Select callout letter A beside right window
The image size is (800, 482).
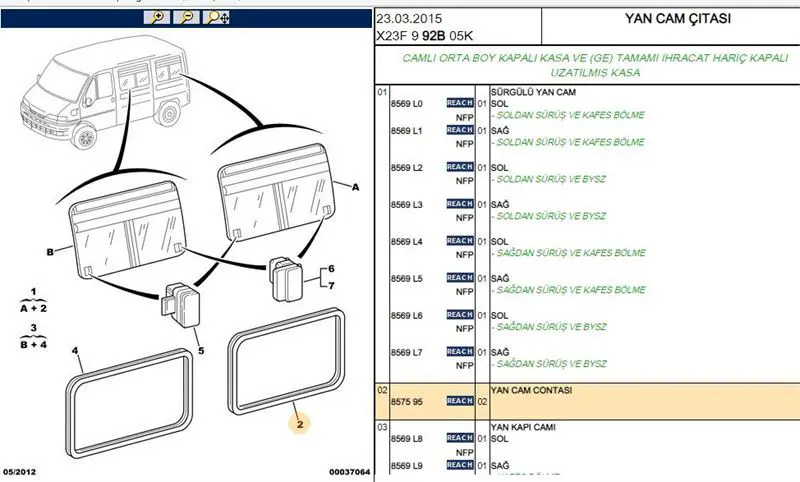pos(354,187)
